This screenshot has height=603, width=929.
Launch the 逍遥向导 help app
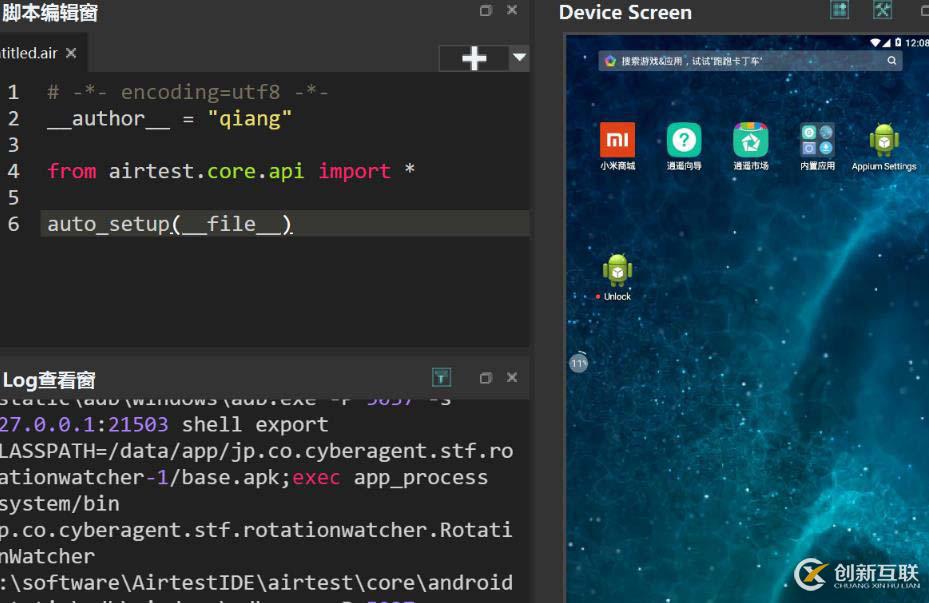coord(684,141)
